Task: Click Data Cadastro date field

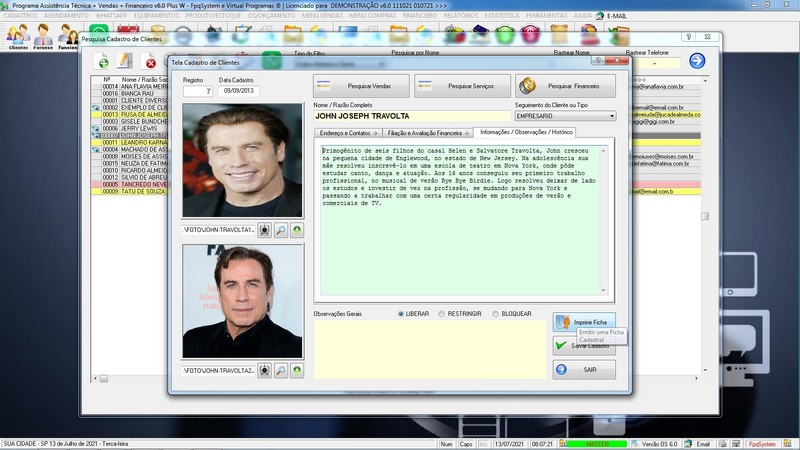Action: [x=238, y=91]
